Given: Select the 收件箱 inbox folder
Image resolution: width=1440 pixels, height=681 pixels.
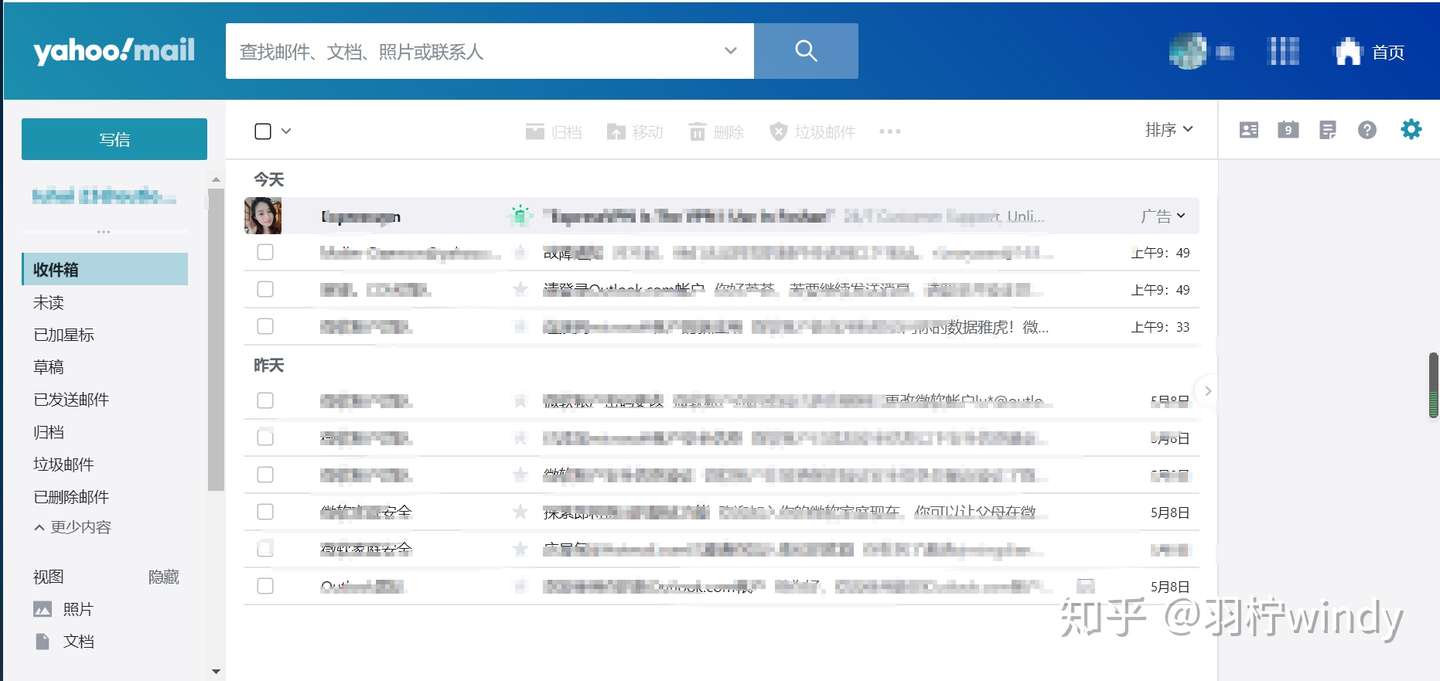Looking at the screenshot, I should (105, 270).
